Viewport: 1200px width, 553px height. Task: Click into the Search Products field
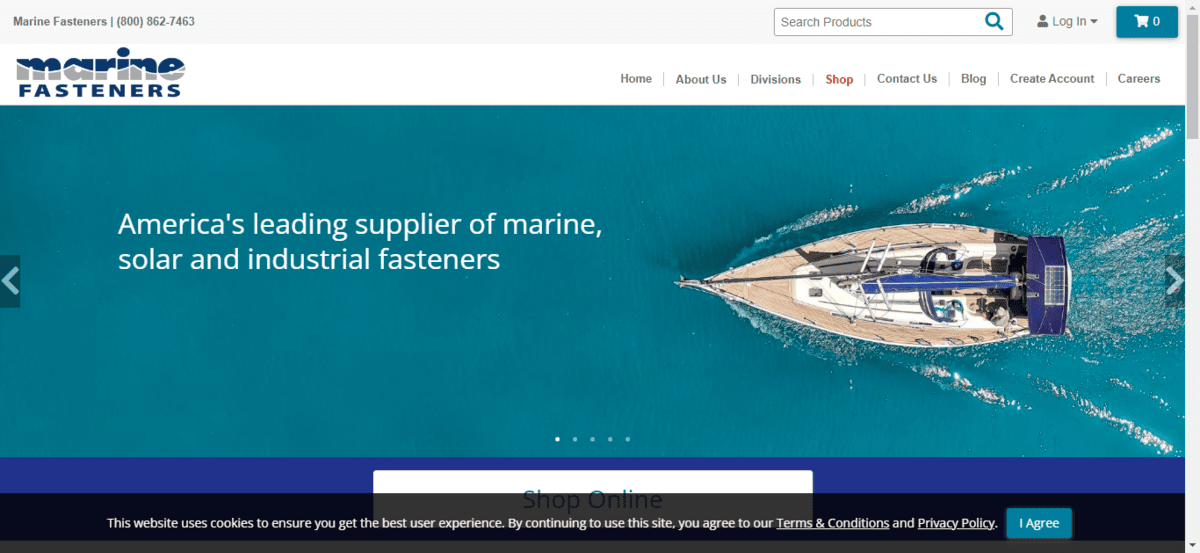(878, 22)
